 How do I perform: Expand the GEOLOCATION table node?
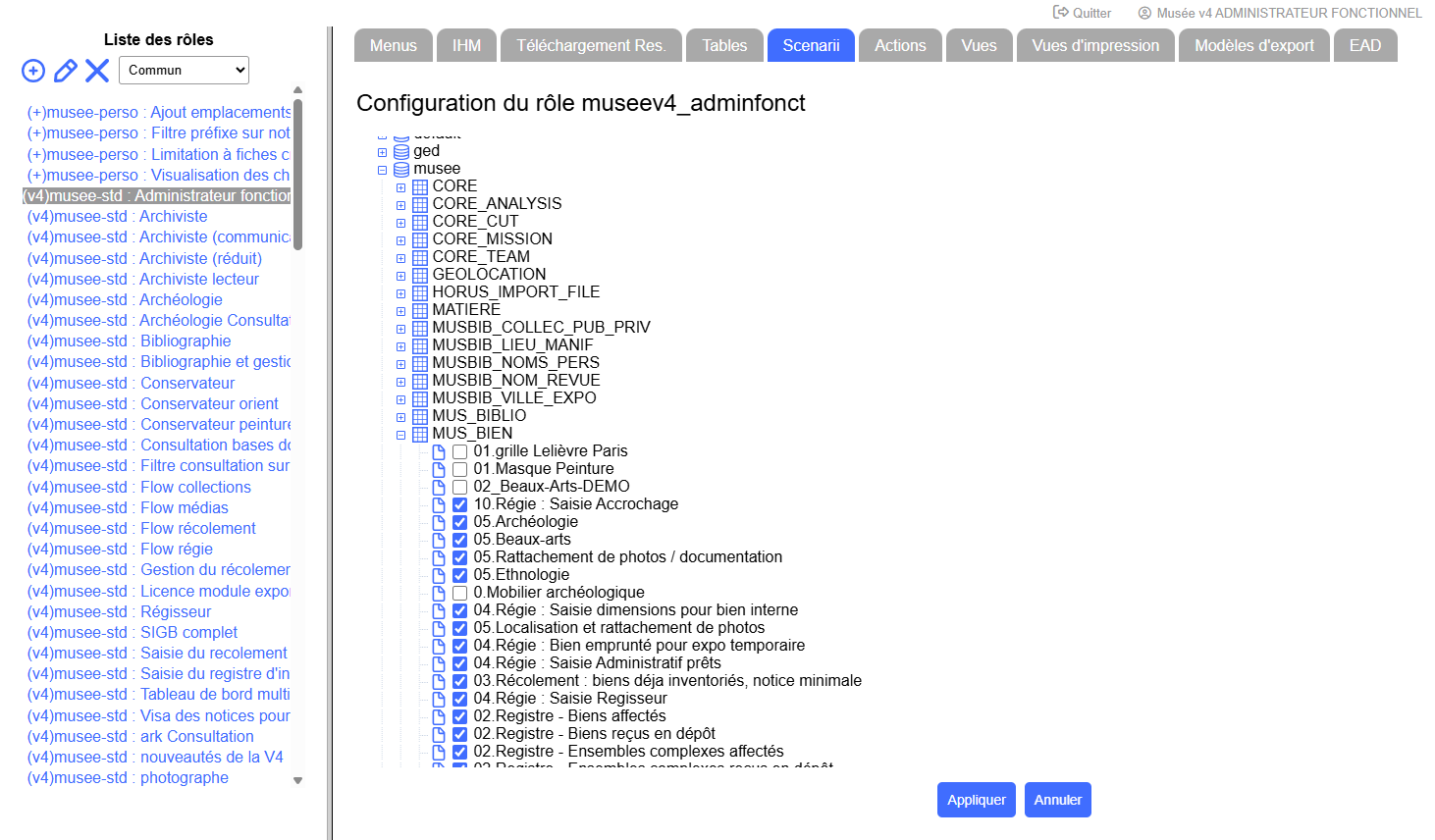[400, 276]
